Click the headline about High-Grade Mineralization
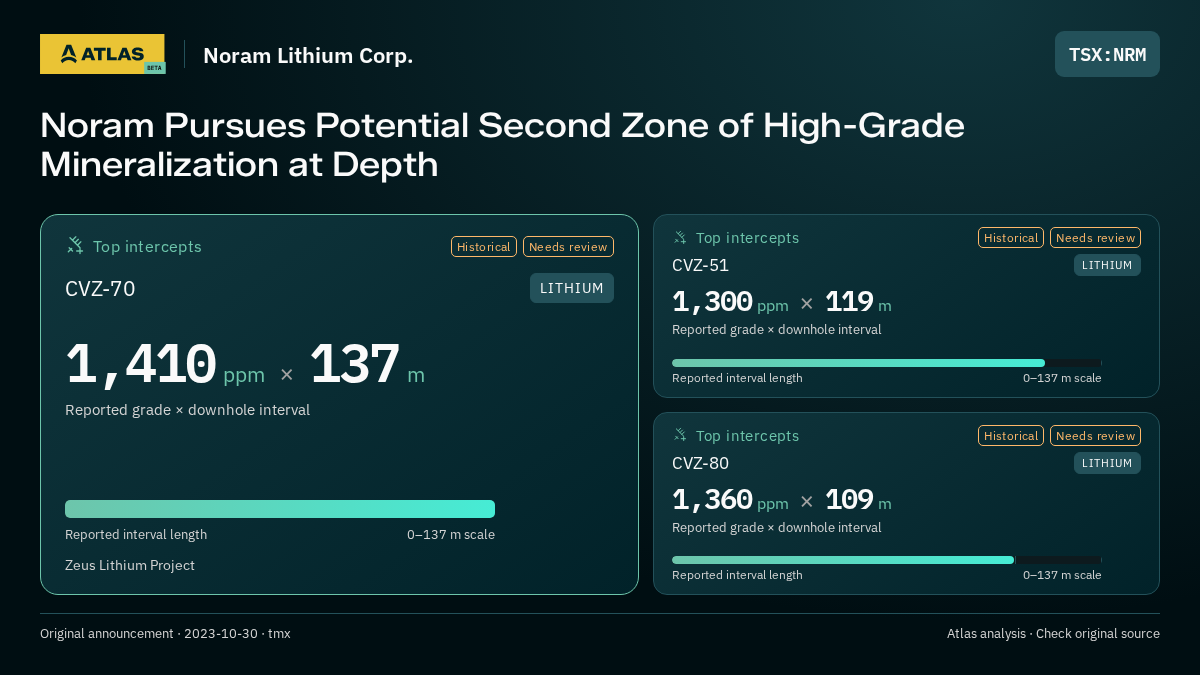This screenshot has height=675, width=1200. click(502, 145)
